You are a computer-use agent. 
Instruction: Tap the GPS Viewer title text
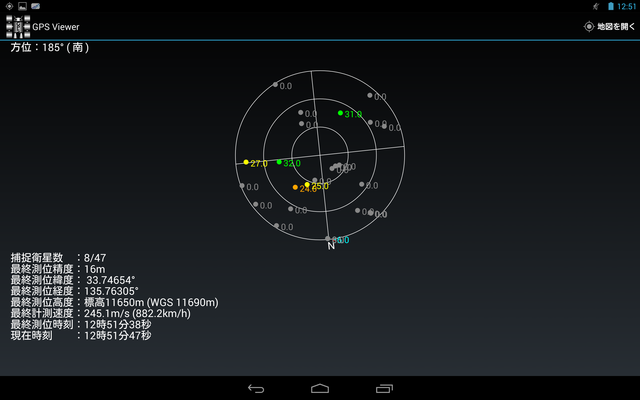56,27
